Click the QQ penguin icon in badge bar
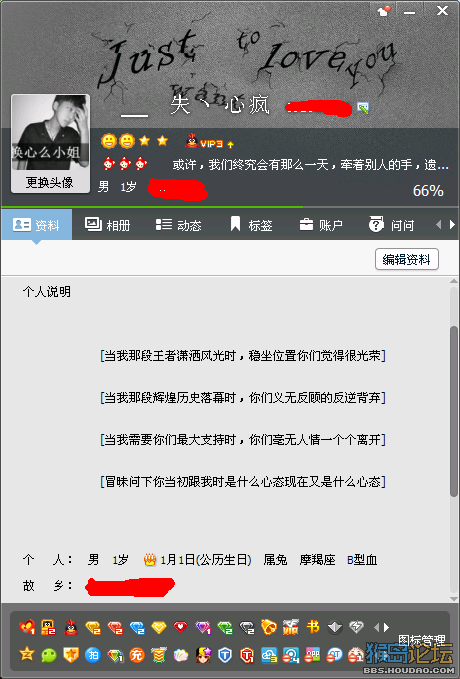460x679 pixels. pos(71,627)
